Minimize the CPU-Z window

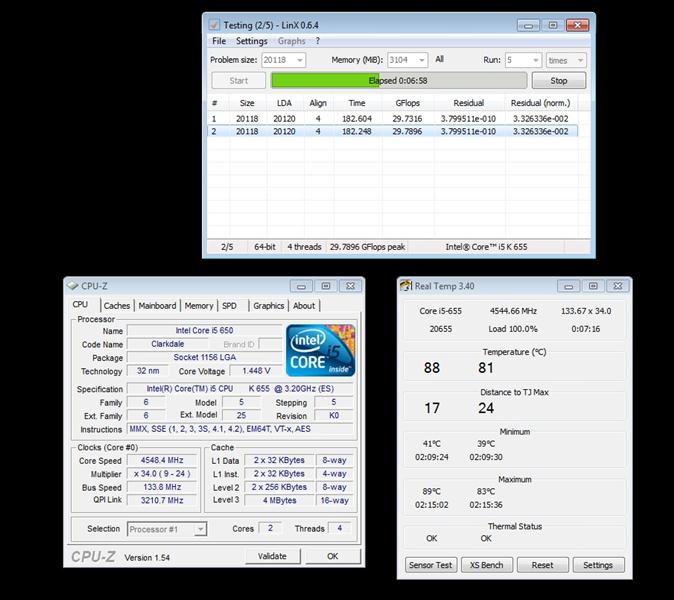click(x=302, y=286)
